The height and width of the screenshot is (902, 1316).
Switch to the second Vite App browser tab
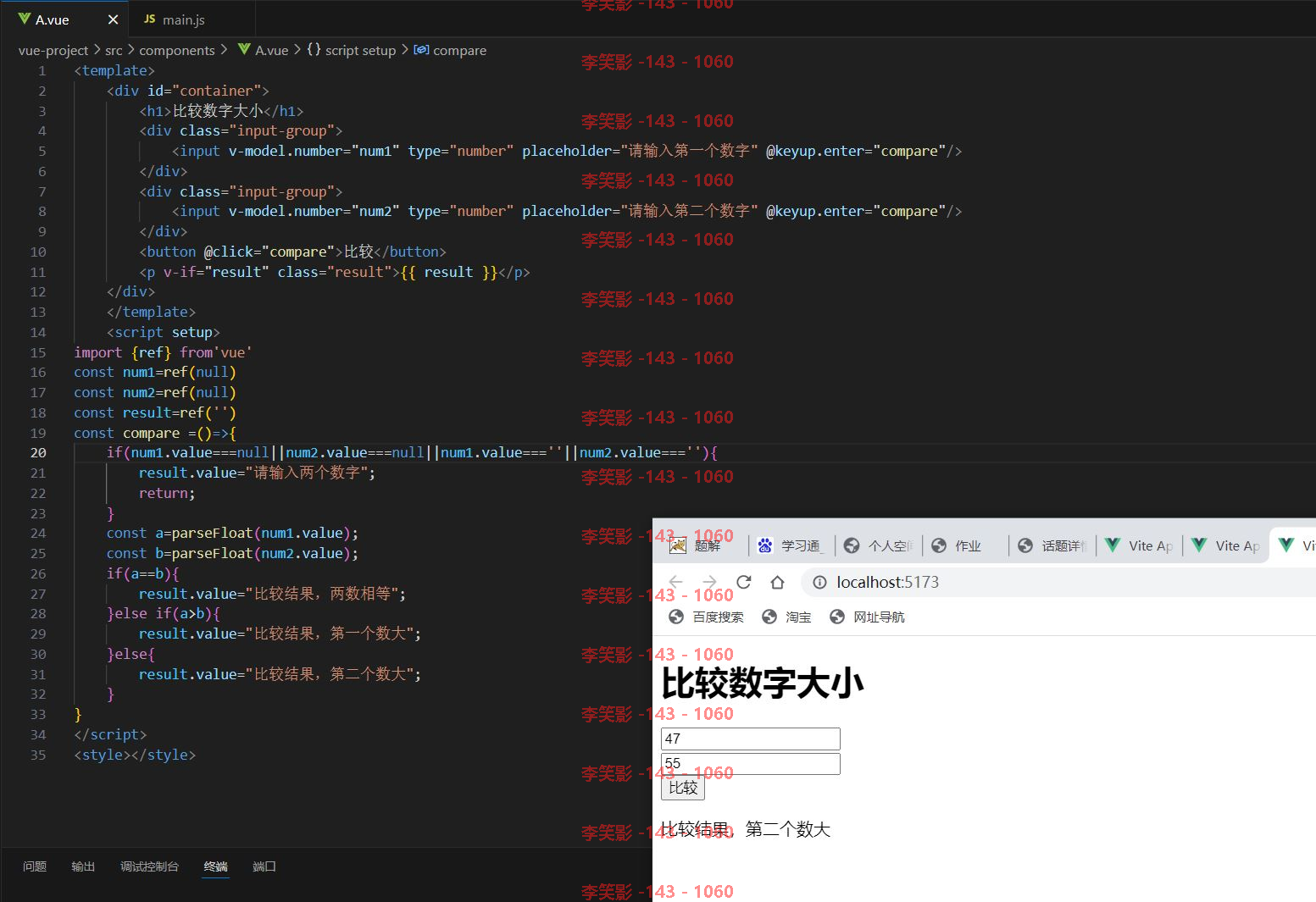pos(1226,545)
